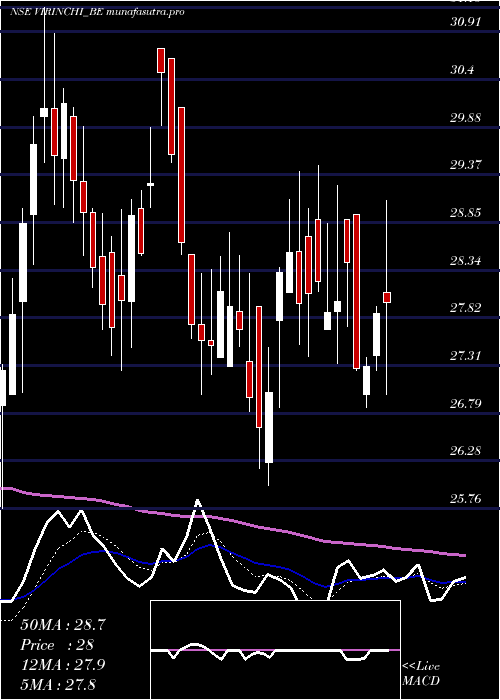
Task: Click the 12MA : 27.9 readout
Action: point(63,664)
